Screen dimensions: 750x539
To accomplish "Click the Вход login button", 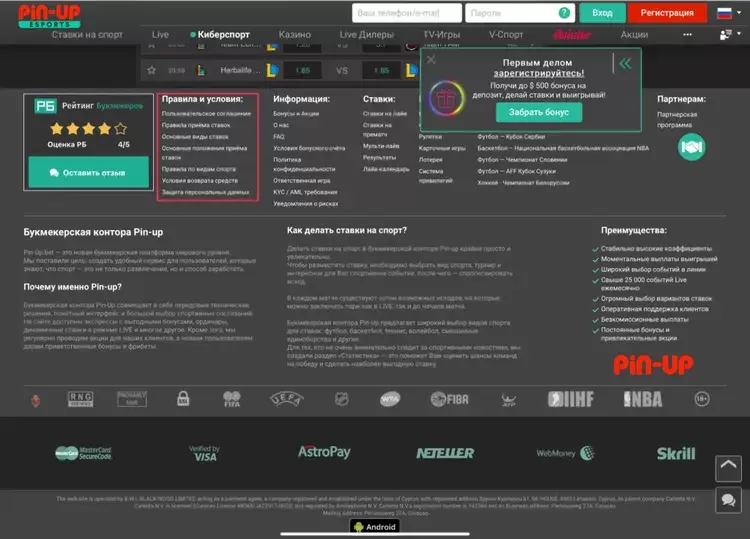I will [602, 13].
